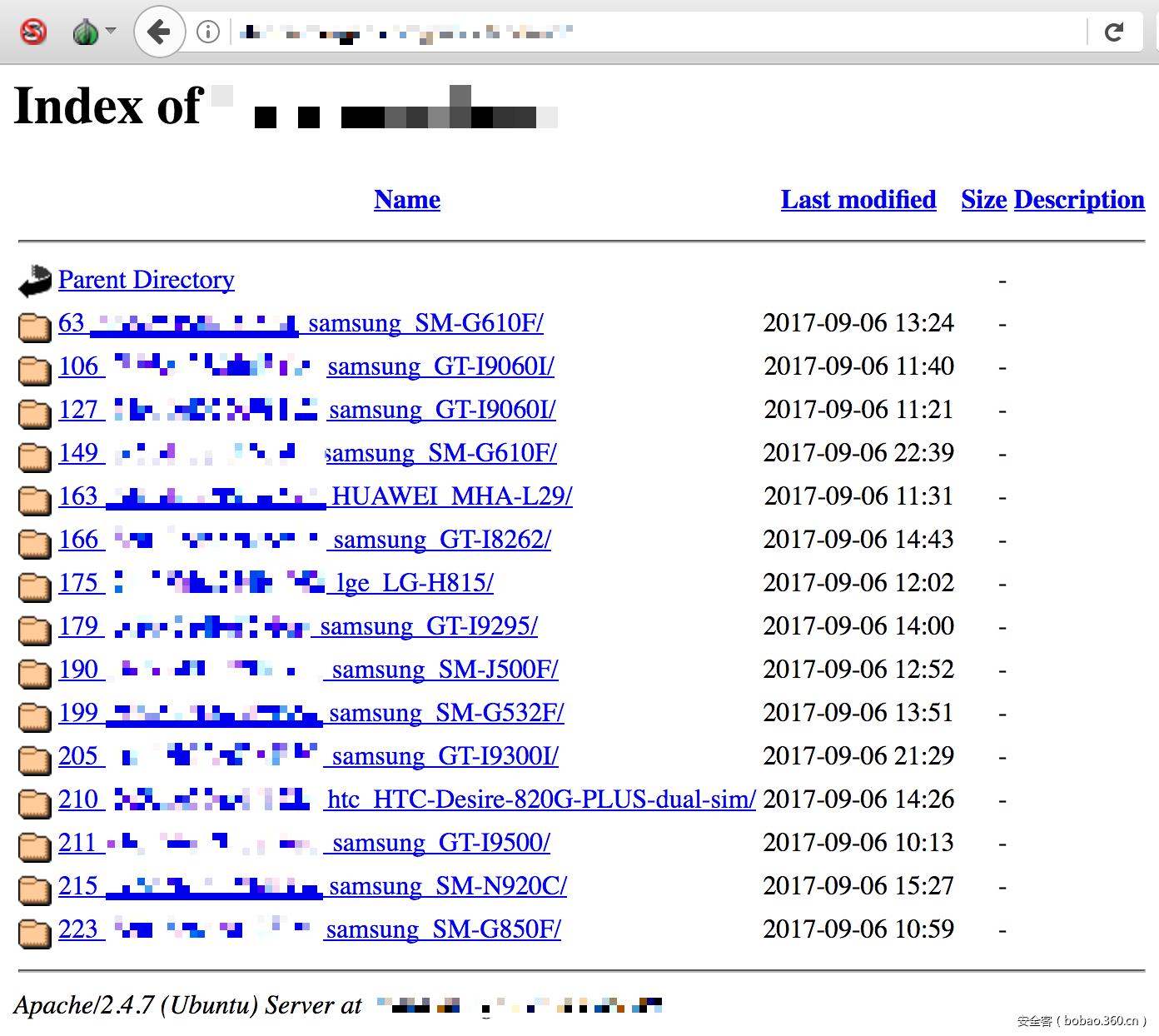
Task: Click the Parent Directory back-arrow icon
Action: (35, 281)
